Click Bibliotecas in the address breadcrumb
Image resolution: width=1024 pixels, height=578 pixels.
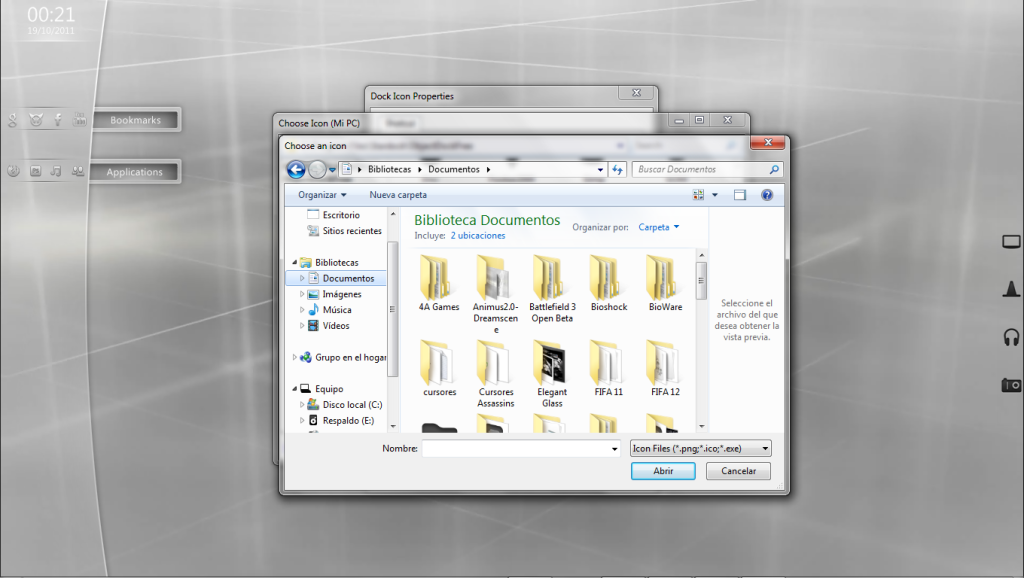[389, 169]
